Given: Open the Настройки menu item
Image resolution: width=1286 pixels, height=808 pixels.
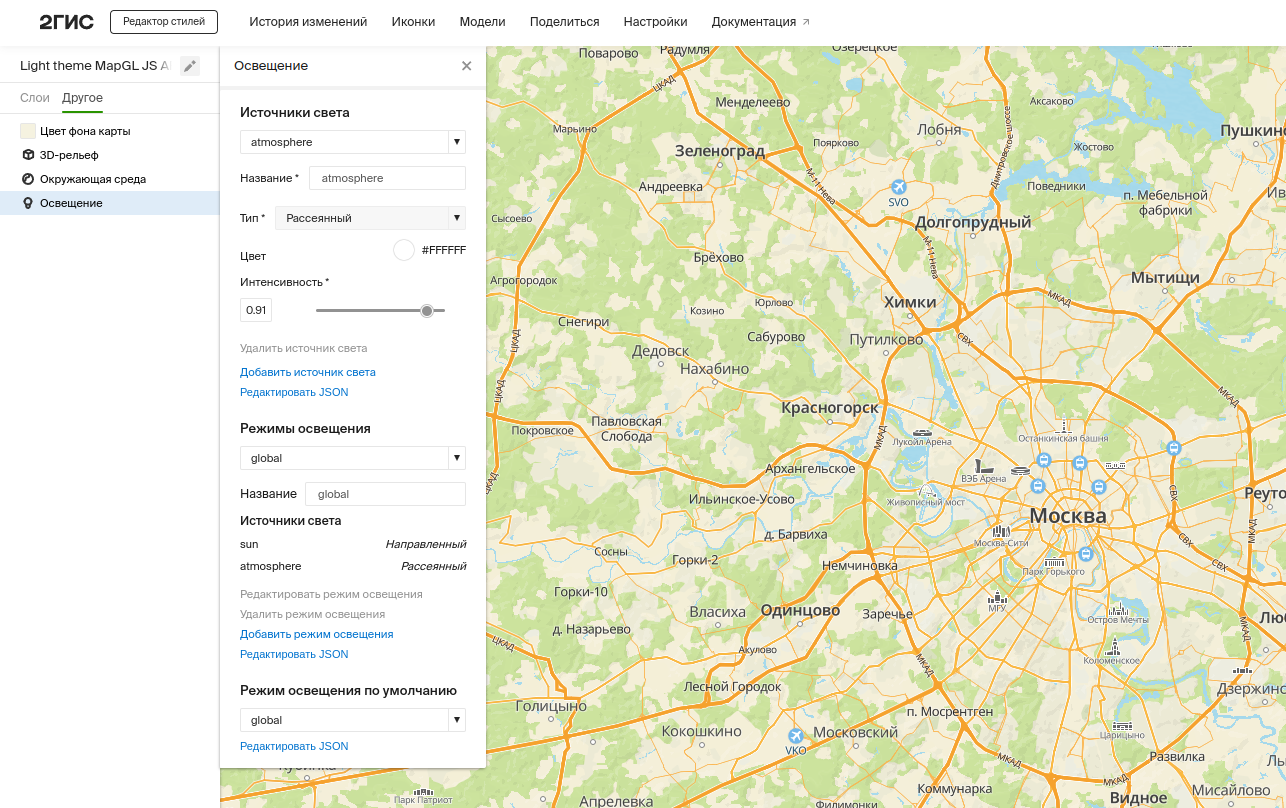Looking at the screenshot, I should (654, 21).
